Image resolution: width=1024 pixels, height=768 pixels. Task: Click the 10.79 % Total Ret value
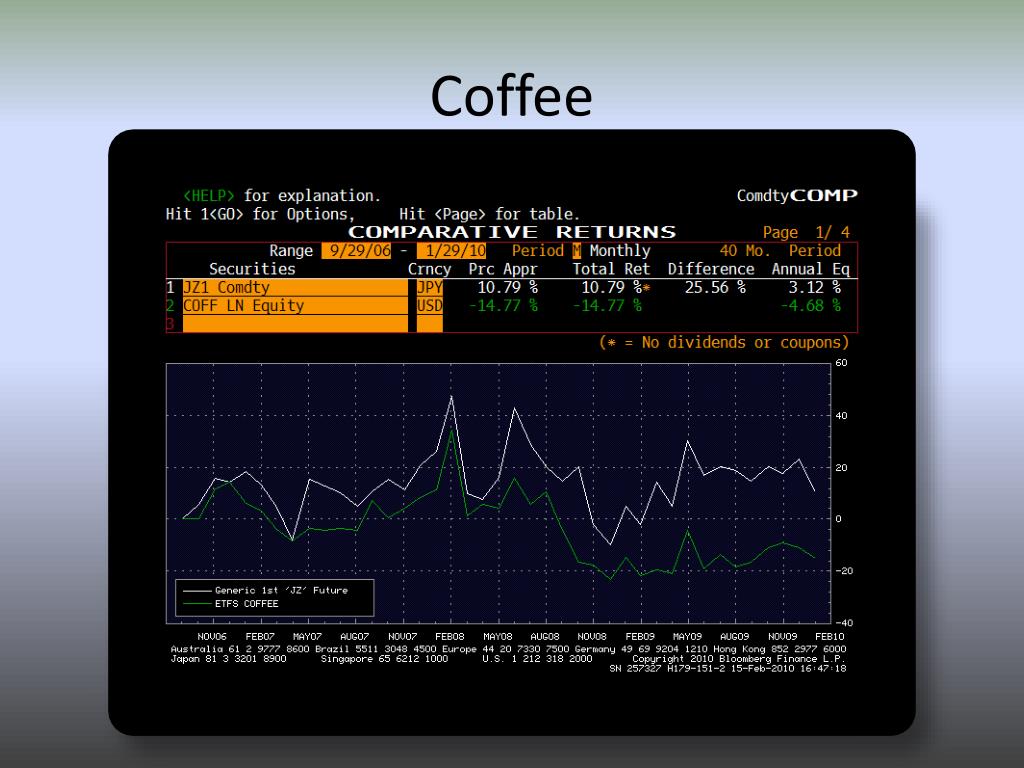click(612, 287)
